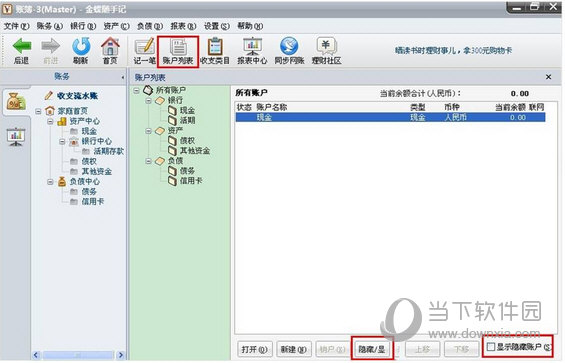The width and height of the screenshot is (565, 363).
Task: Open 账户列表 account list toolbar icon
Action: (x=178, y=47)
